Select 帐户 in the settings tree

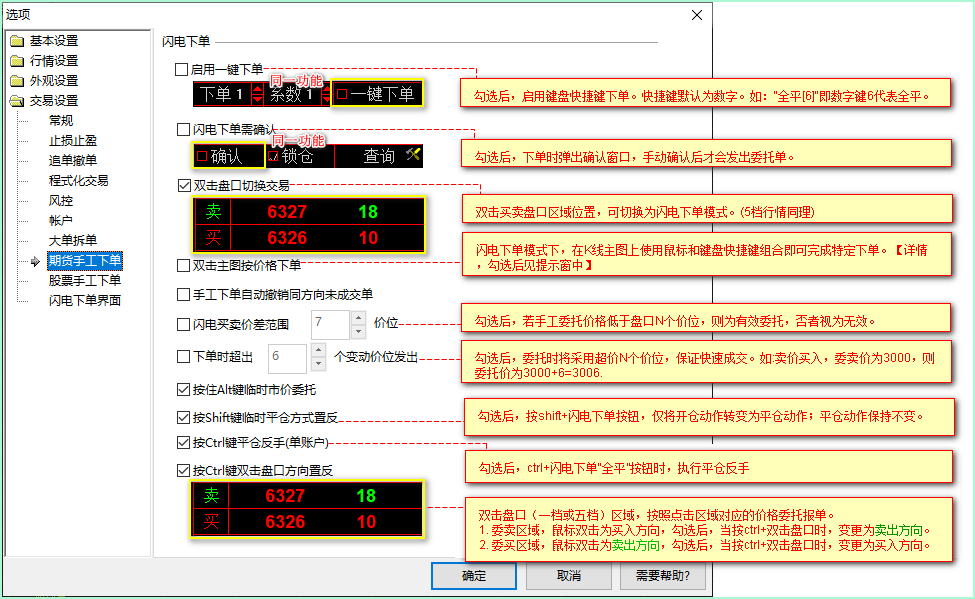(61, 220)
